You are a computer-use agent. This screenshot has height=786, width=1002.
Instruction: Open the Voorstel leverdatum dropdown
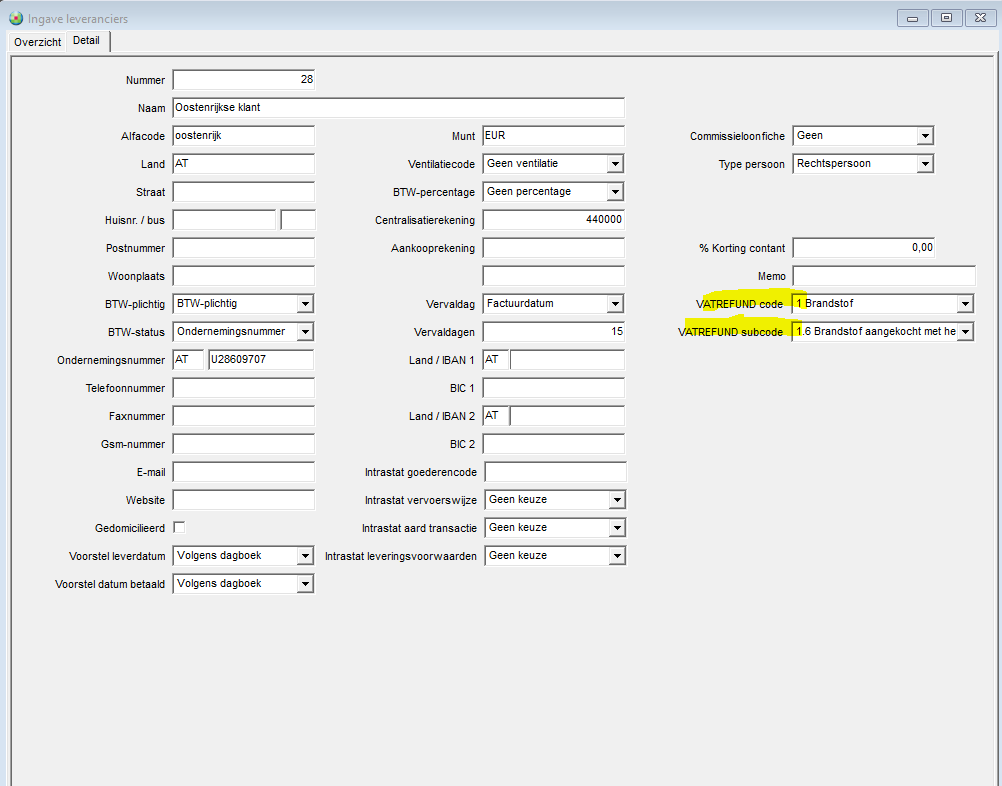[305, 556]
